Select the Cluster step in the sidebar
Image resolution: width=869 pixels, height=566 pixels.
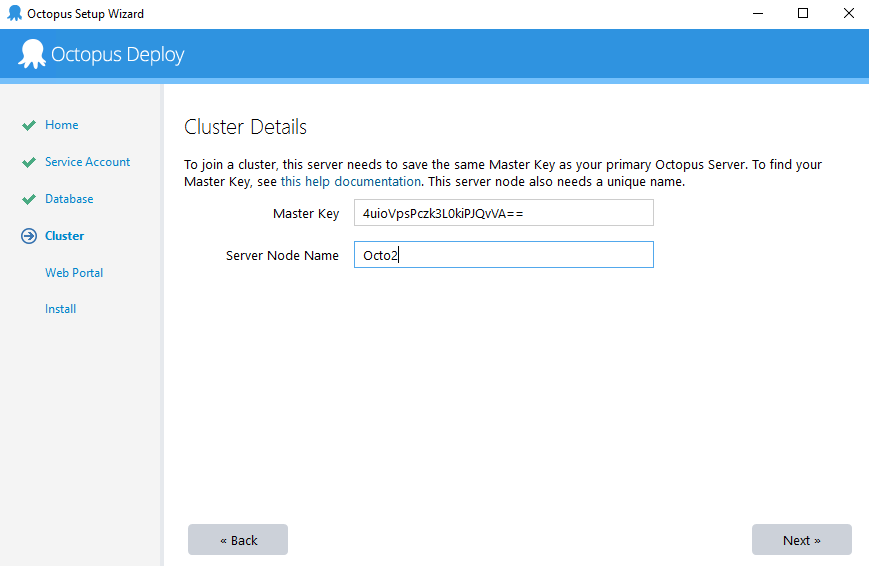64,236
